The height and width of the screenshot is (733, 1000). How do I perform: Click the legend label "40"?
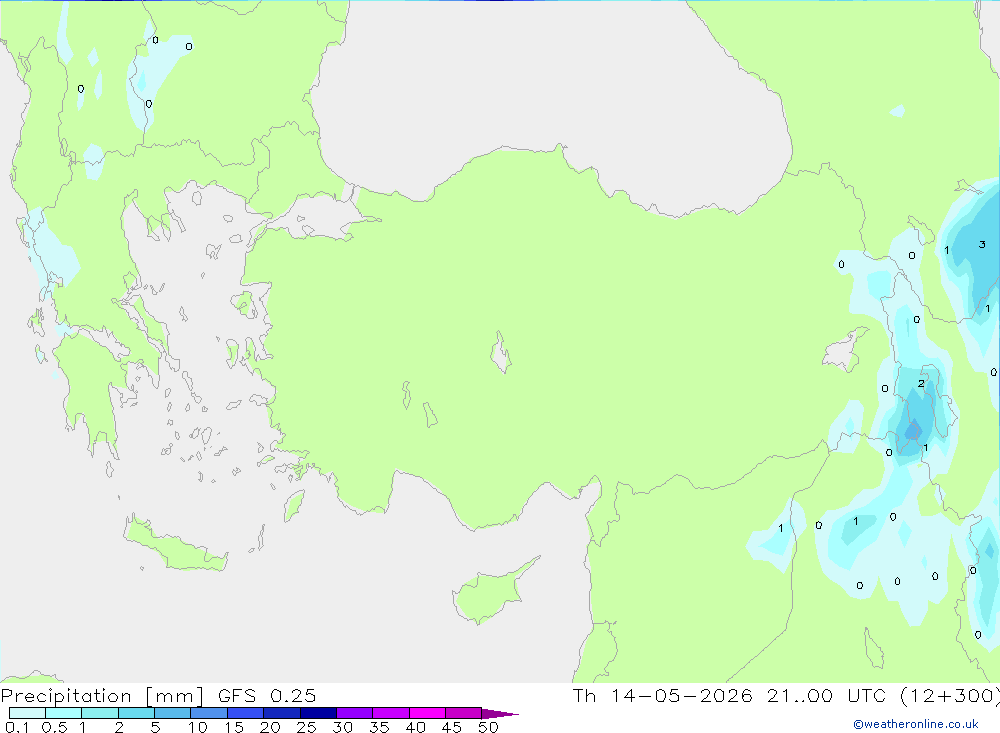pyautogui.click(x=416, y=727)
